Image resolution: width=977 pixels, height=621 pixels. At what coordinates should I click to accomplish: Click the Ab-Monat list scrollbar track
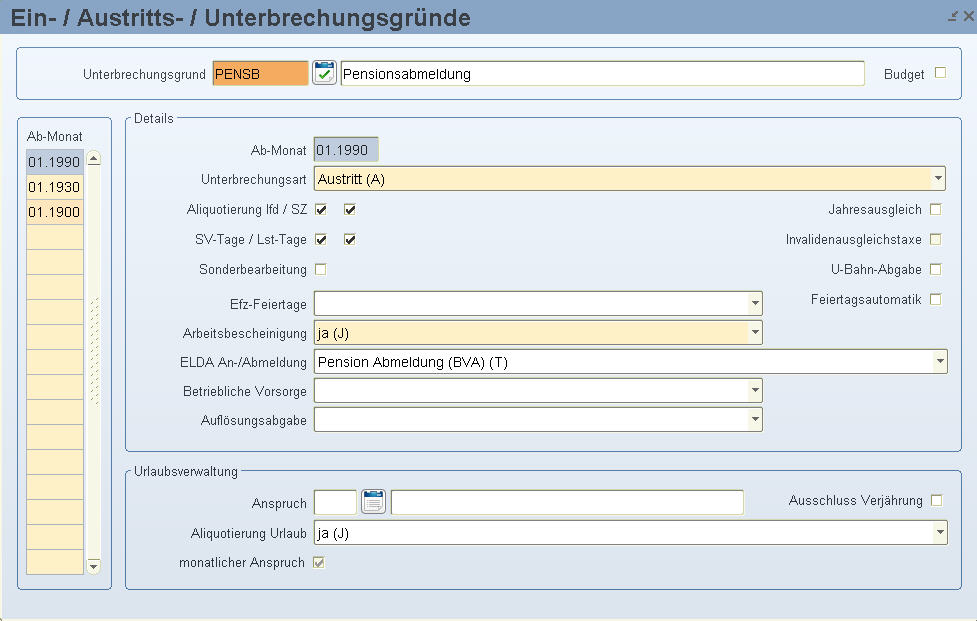click(93, 363)
